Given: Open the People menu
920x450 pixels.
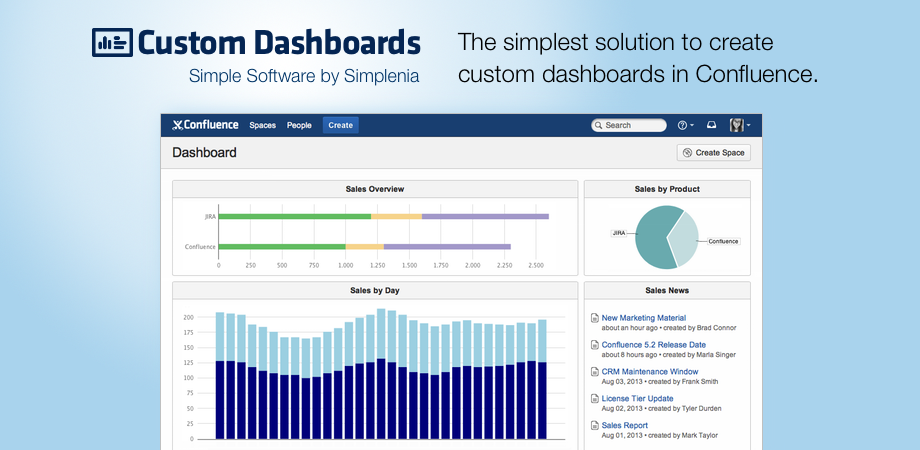Looking at the screenshot, I should pos(299,125).
